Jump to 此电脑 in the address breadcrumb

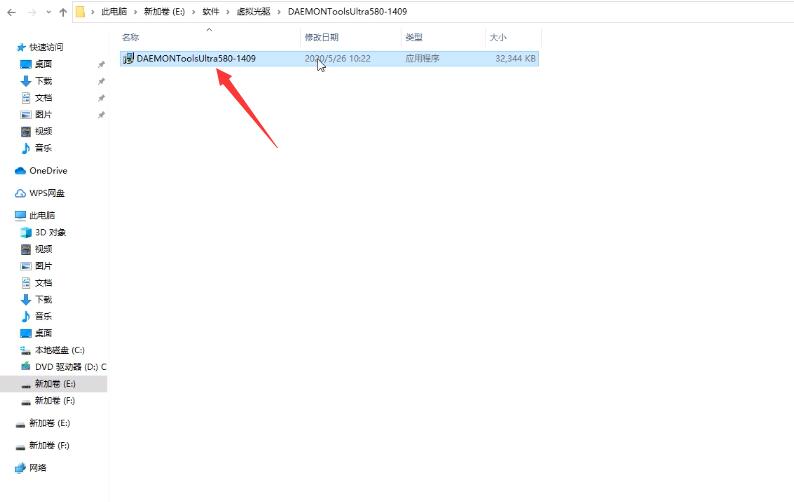(x=114, y=12)
